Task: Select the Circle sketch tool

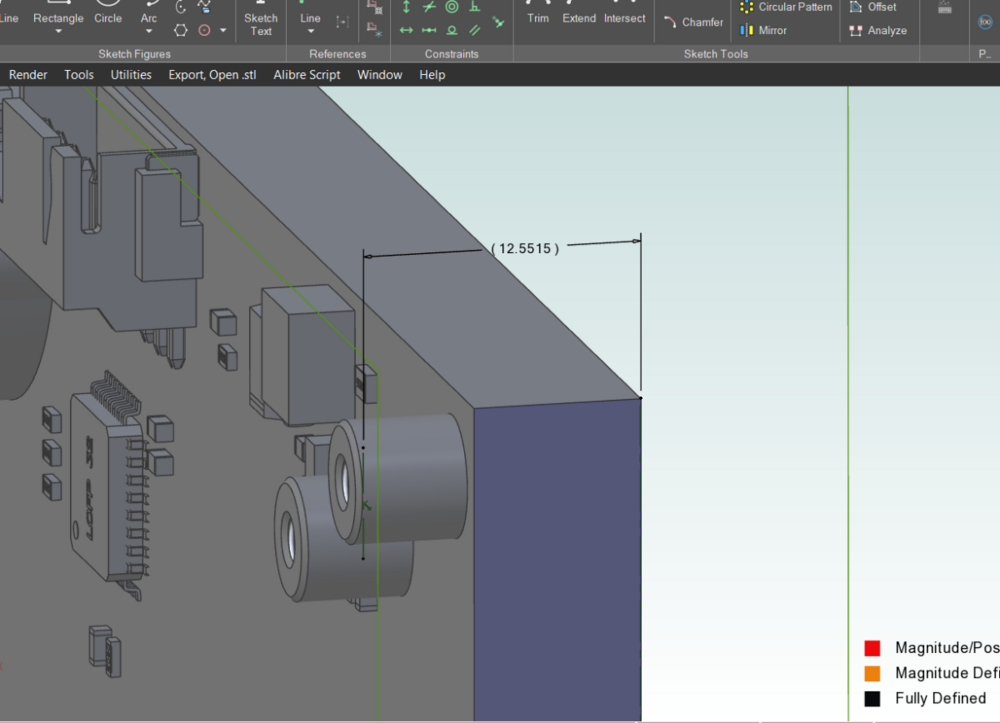Action: (x=108, y=13)
